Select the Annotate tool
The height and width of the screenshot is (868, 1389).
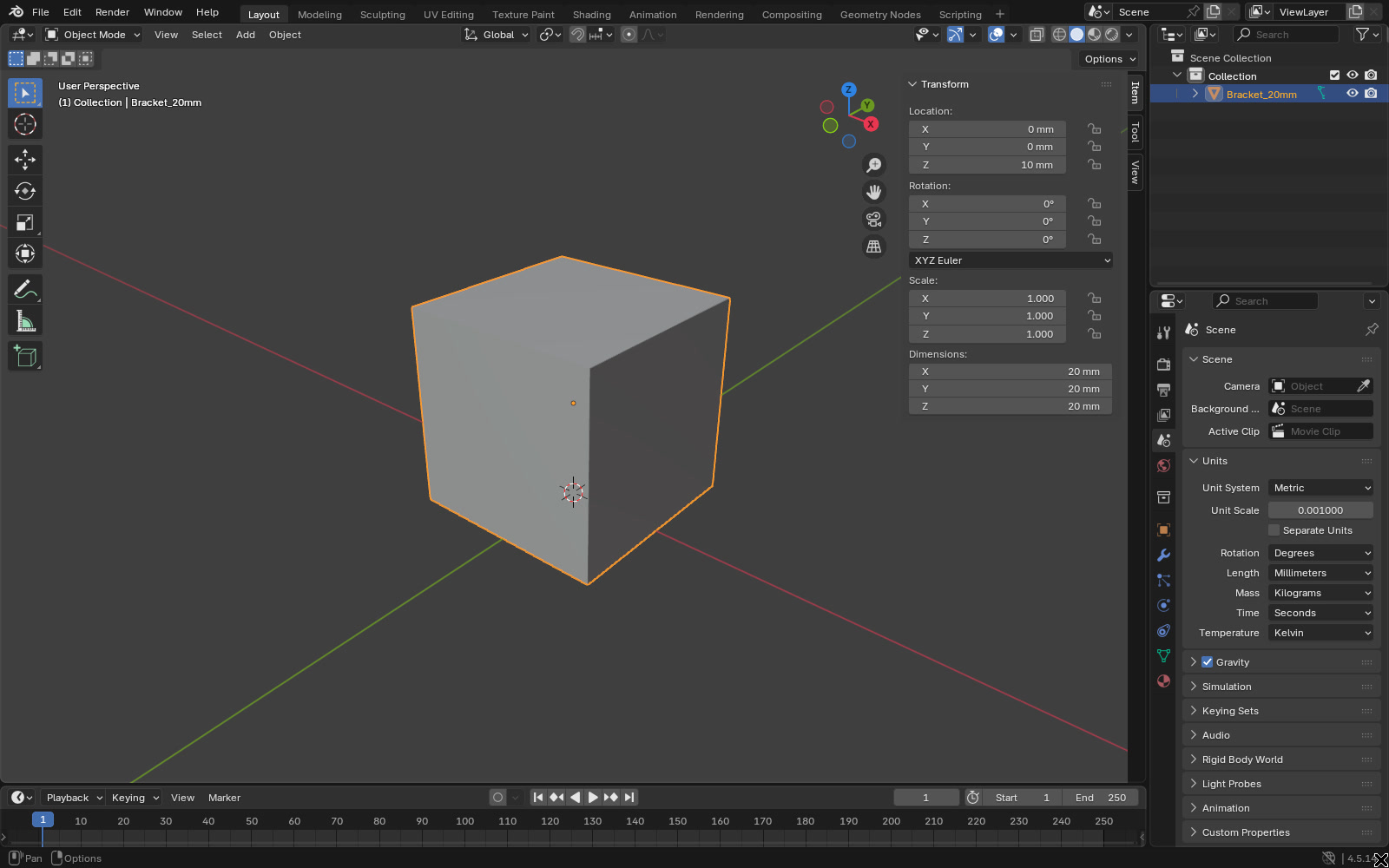pyautogui.click(x=25, y=289)
